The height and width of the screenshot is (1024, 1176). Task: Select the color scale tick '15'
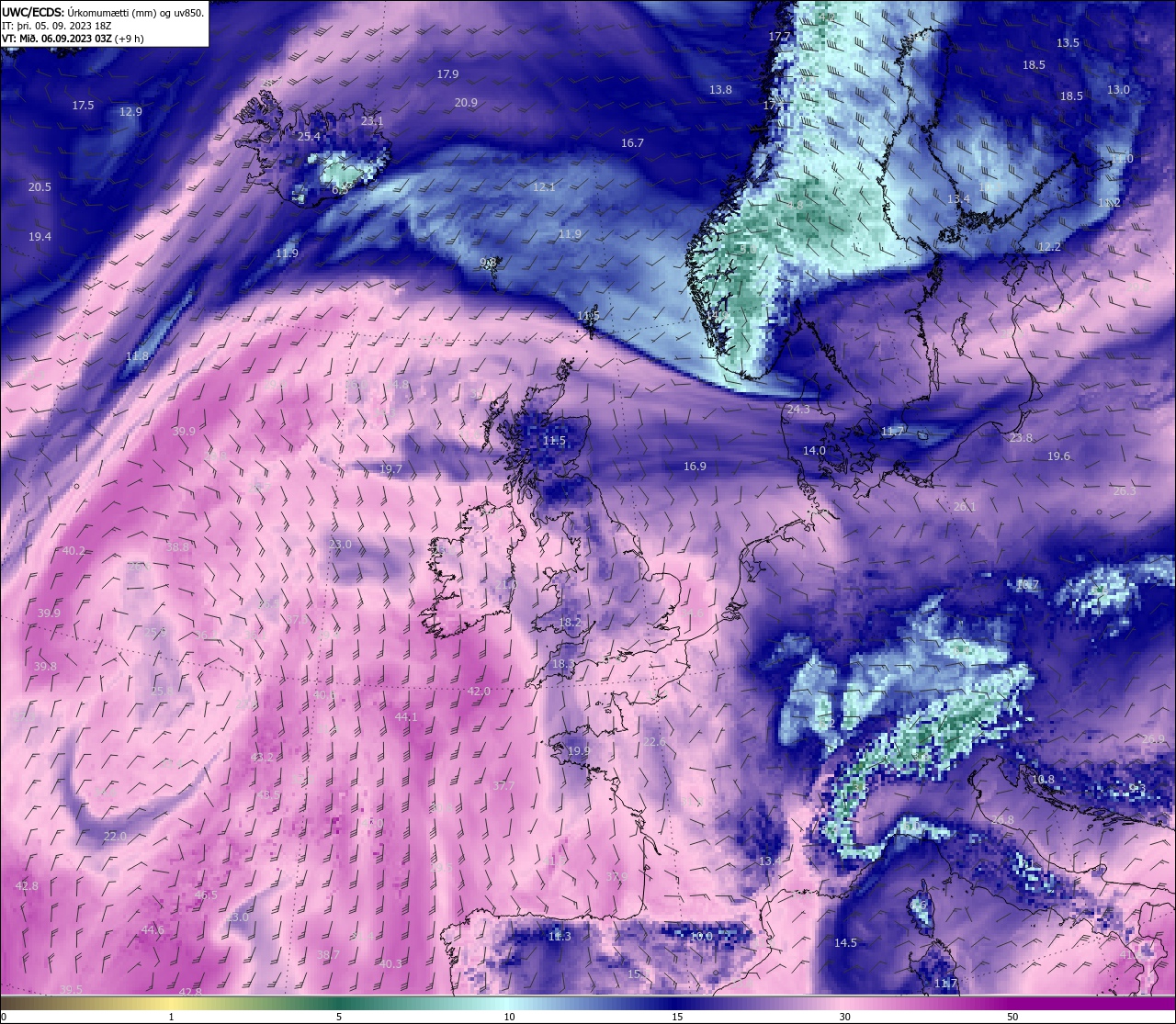coord(676,1017)
